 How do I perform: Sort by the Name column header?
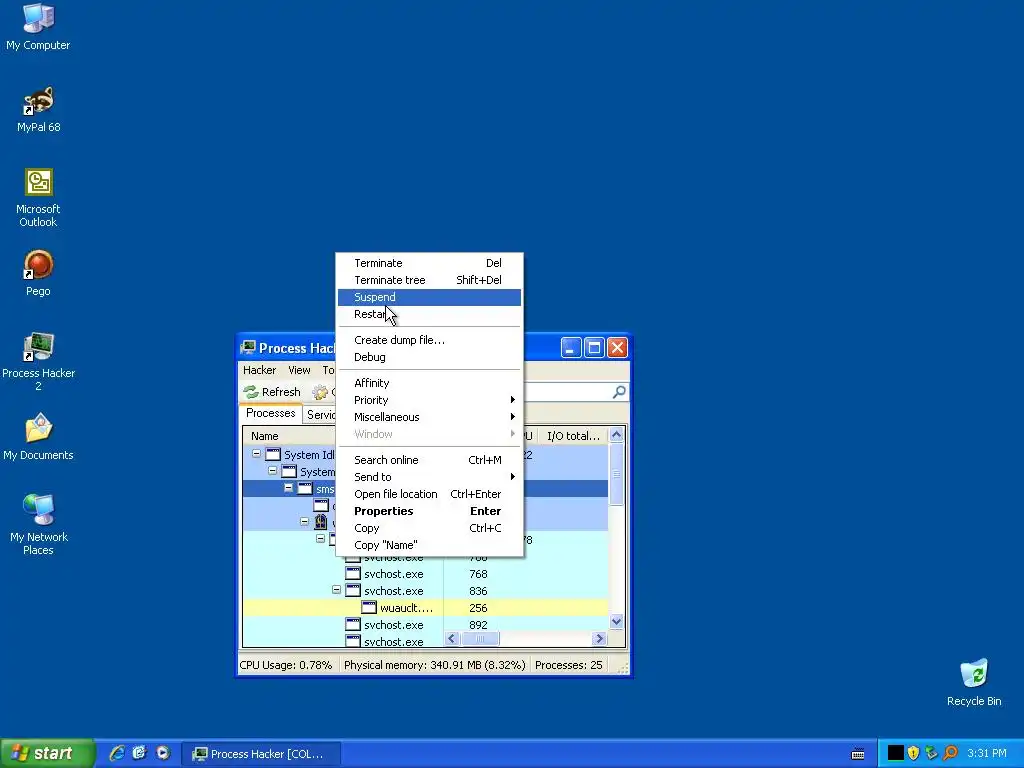[x=289, y=436]
